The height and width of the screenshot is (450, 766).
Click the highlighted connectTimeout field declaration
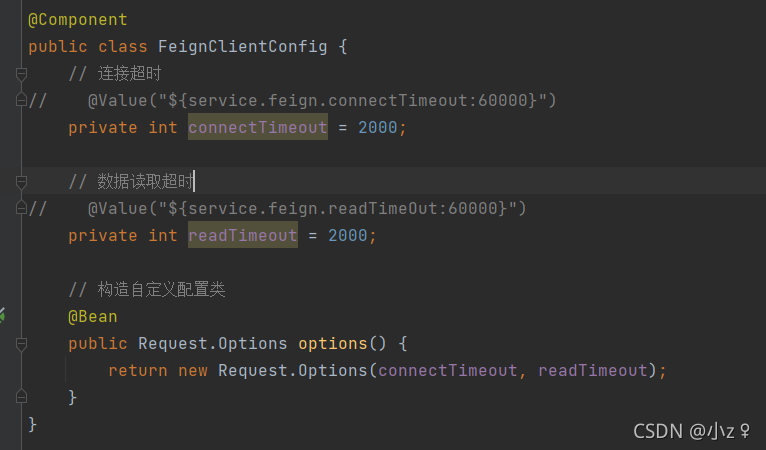pyautogui.click(x=257, y=128)
